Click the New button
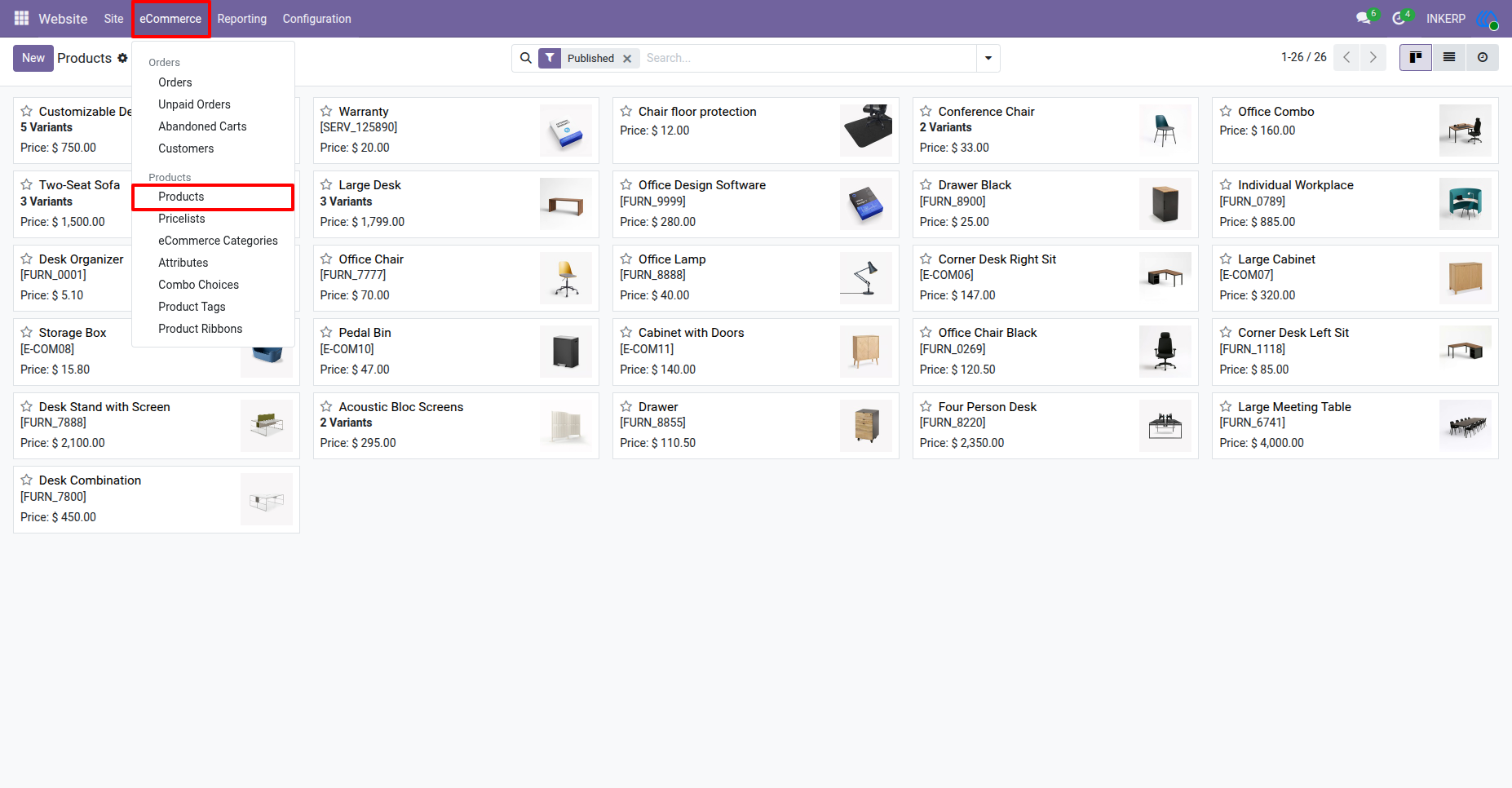 tap(33, 58)
